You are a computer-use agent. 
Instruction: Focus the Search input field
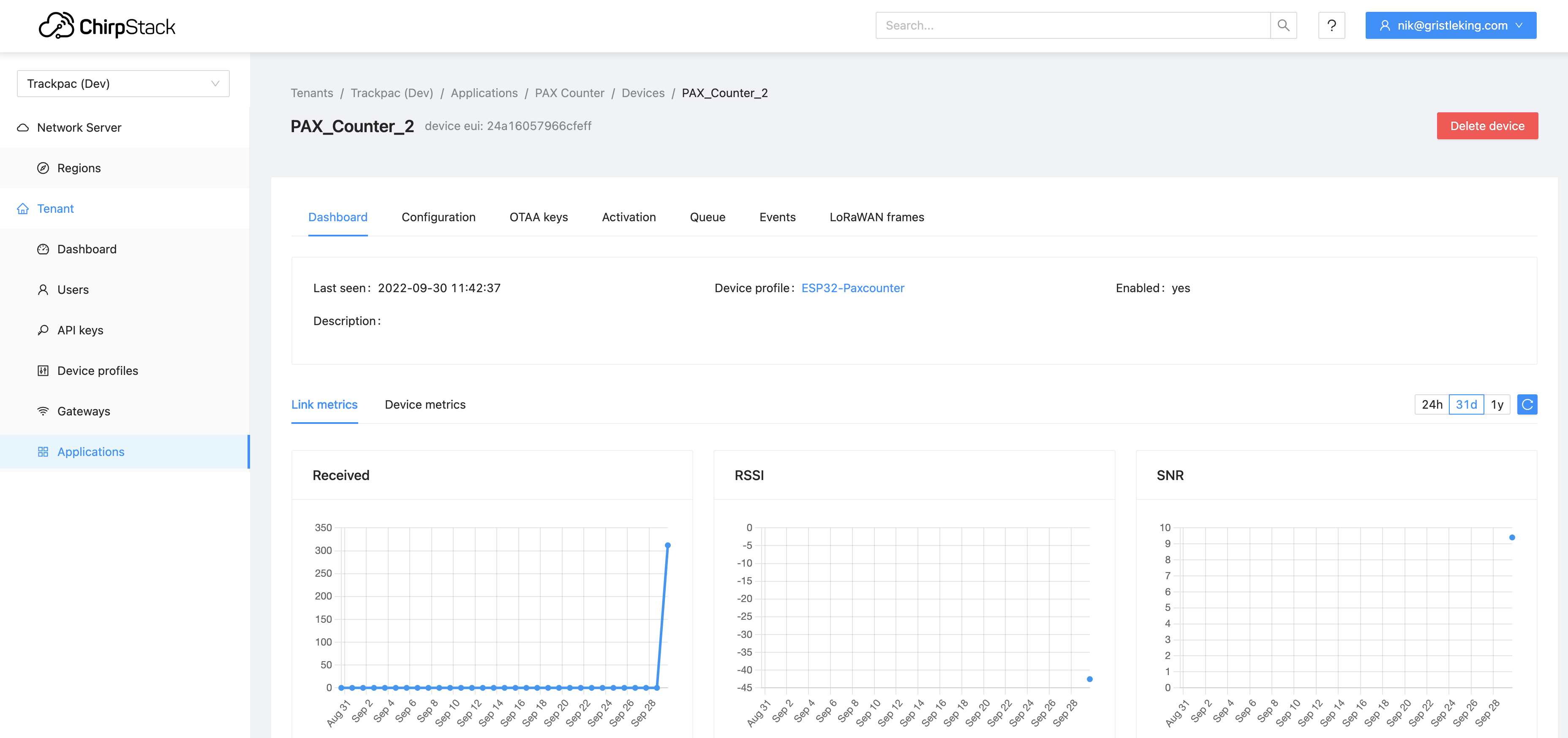[1073, 26]
